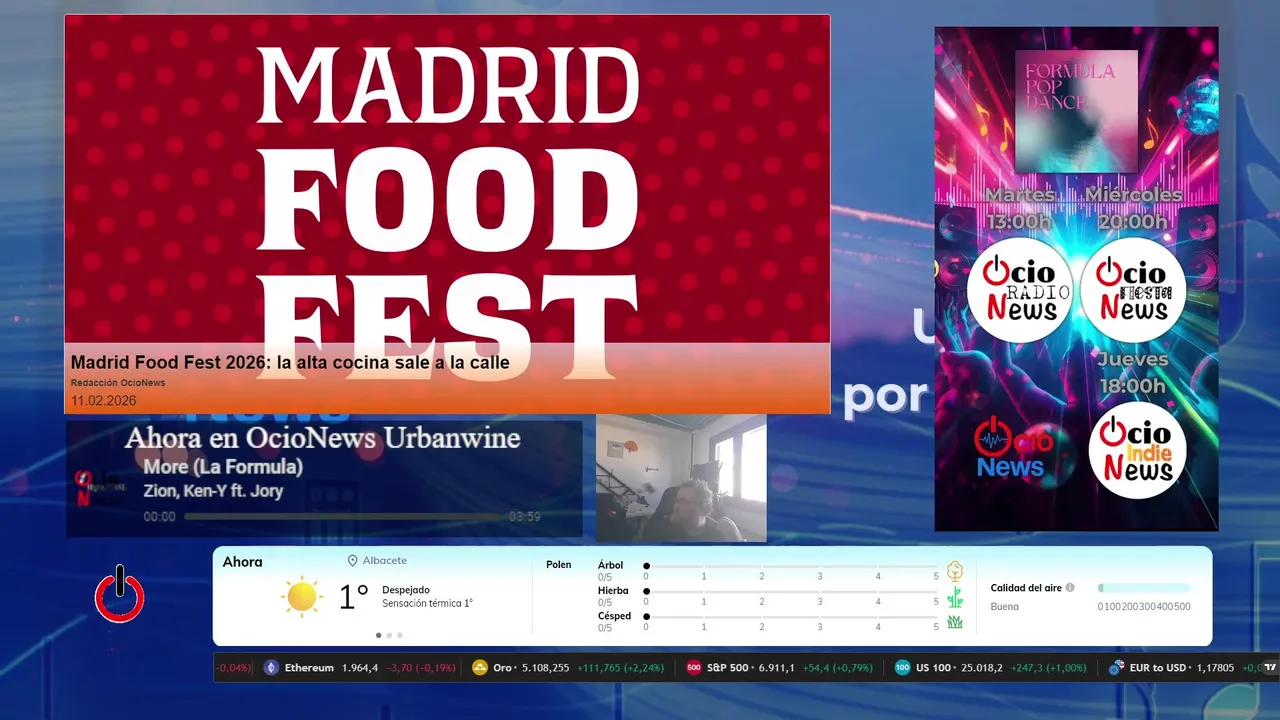This screenshot has height=720, width=1280.
Task: Click the artist Zion, Ken-Y ft. Jory
Action: point(213,491)
